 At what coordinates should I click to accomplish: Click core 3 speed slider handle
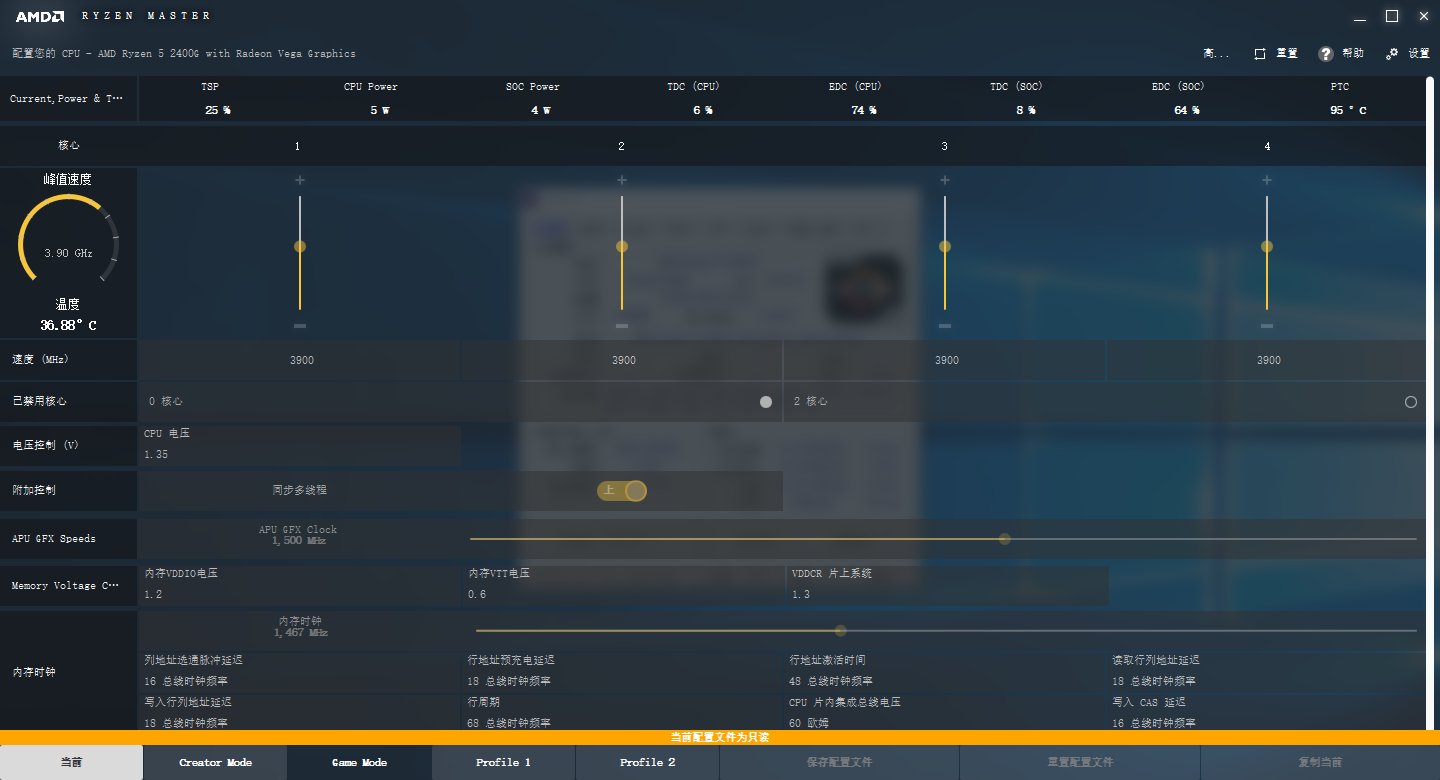pos(945,247)
